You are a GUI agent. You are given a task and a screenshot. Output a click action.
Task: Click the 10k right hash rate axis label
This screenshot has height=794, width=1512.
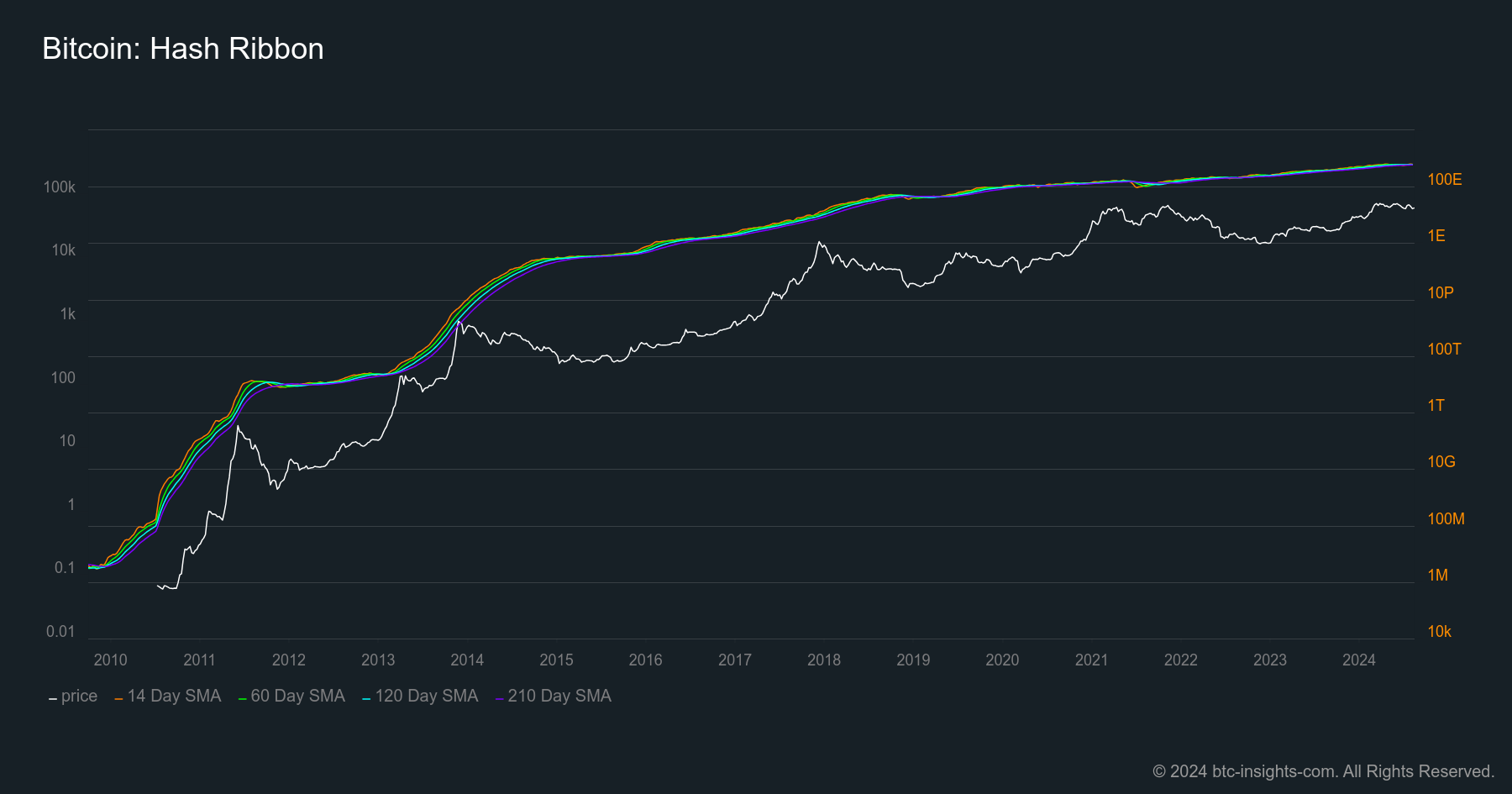1440,632
